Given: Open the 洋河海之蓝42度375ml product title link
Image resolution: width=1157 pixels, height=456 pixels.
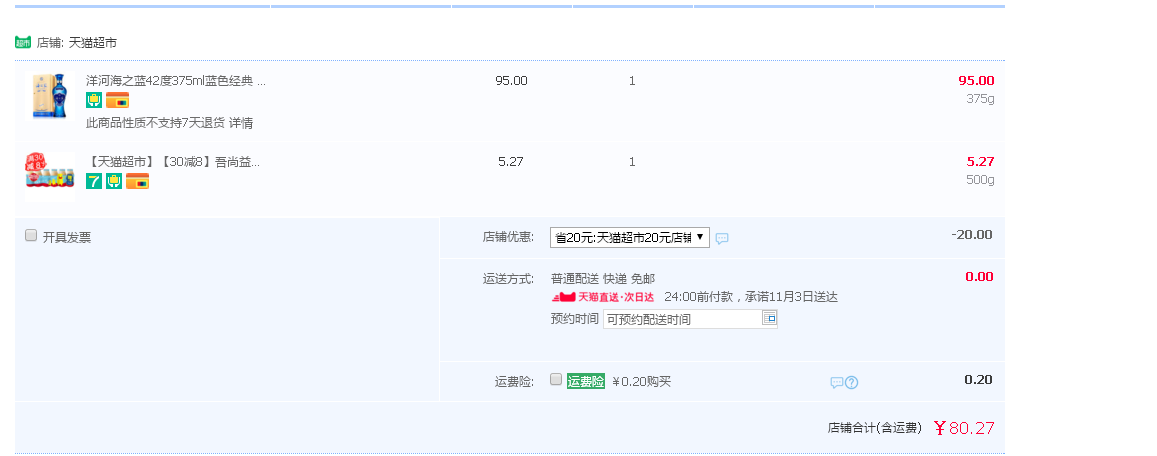Looking at the screenshot, I should (176, 80).
